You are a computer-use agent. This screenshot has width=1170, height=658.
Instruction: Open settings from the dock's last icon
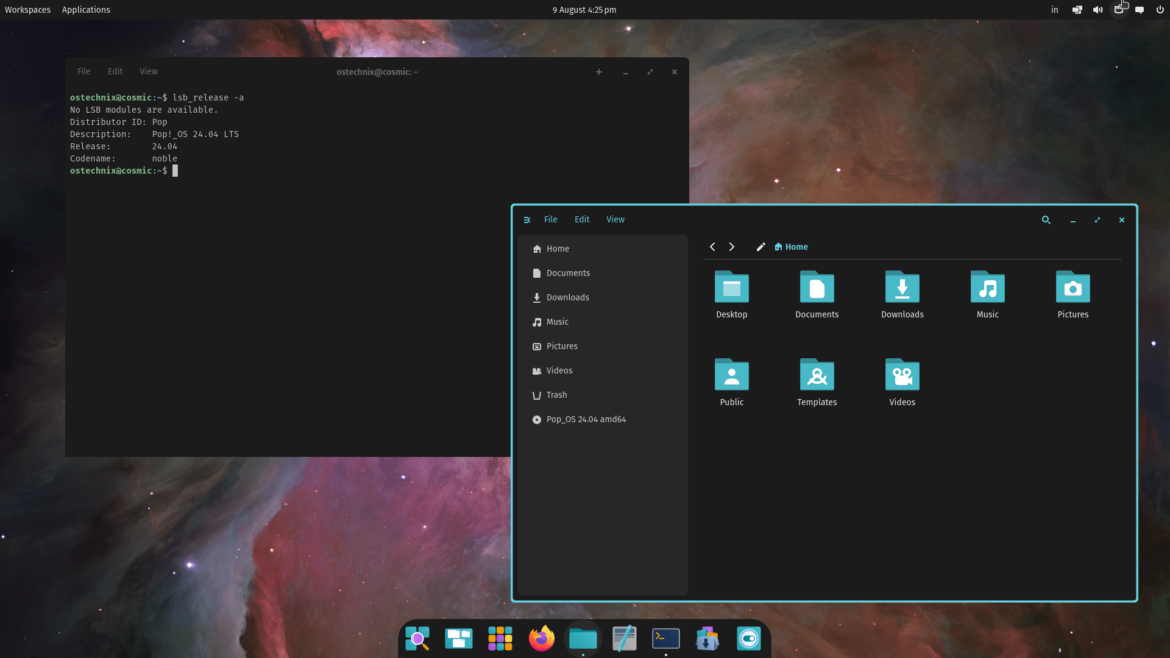[749, 638]
